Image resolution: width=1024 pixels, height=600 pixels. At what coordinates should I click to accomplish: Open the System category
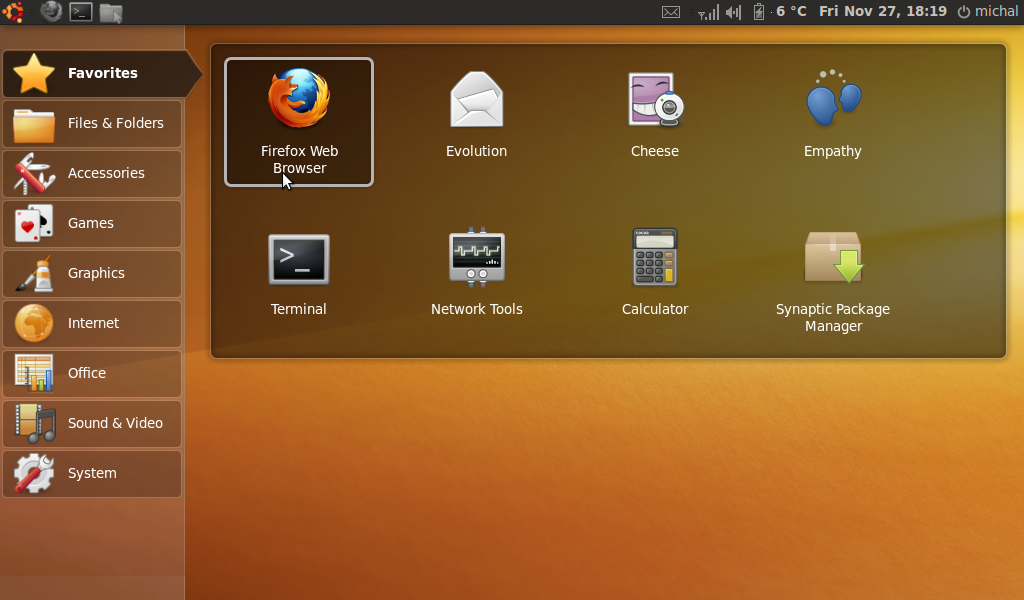(92, 473)
